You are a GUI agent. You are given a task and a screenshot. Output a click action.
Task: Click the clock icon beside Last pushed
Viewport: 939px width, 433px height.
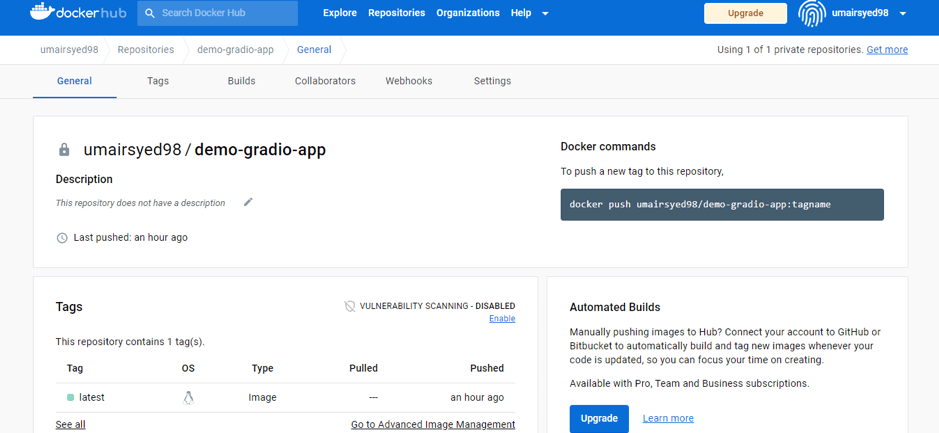(62, 238)
